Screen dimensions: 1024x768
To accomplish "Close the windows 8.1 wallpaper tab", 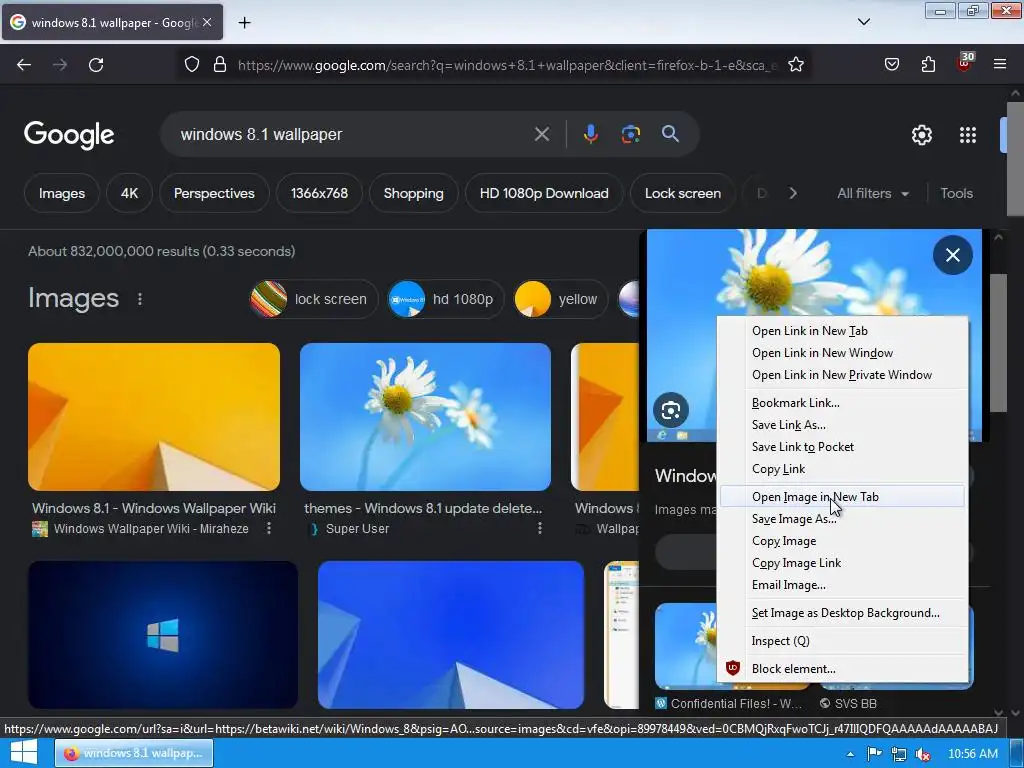I will point(207,22).
